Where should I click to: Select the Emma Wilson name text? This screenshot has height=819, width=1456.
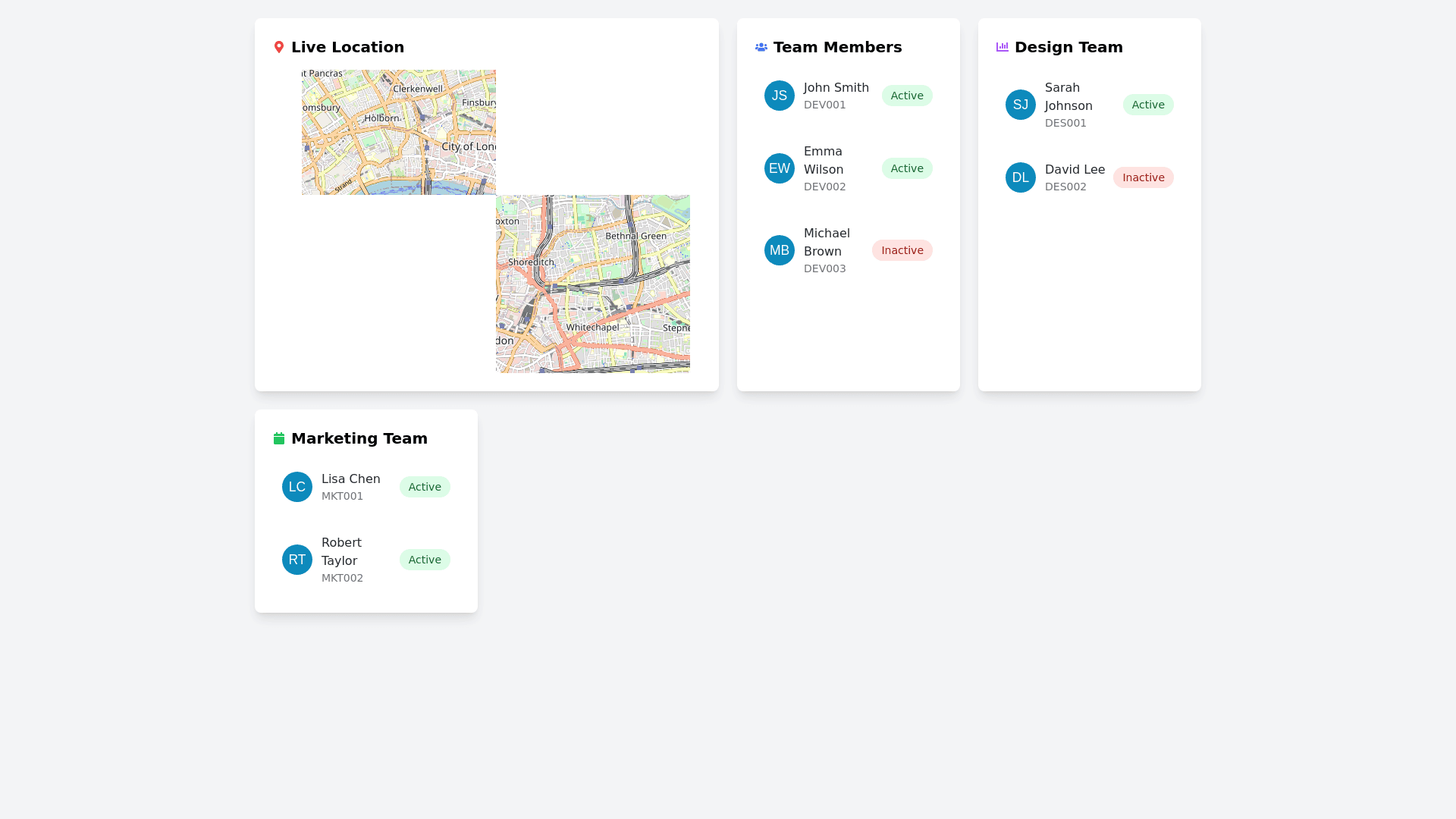824,161
